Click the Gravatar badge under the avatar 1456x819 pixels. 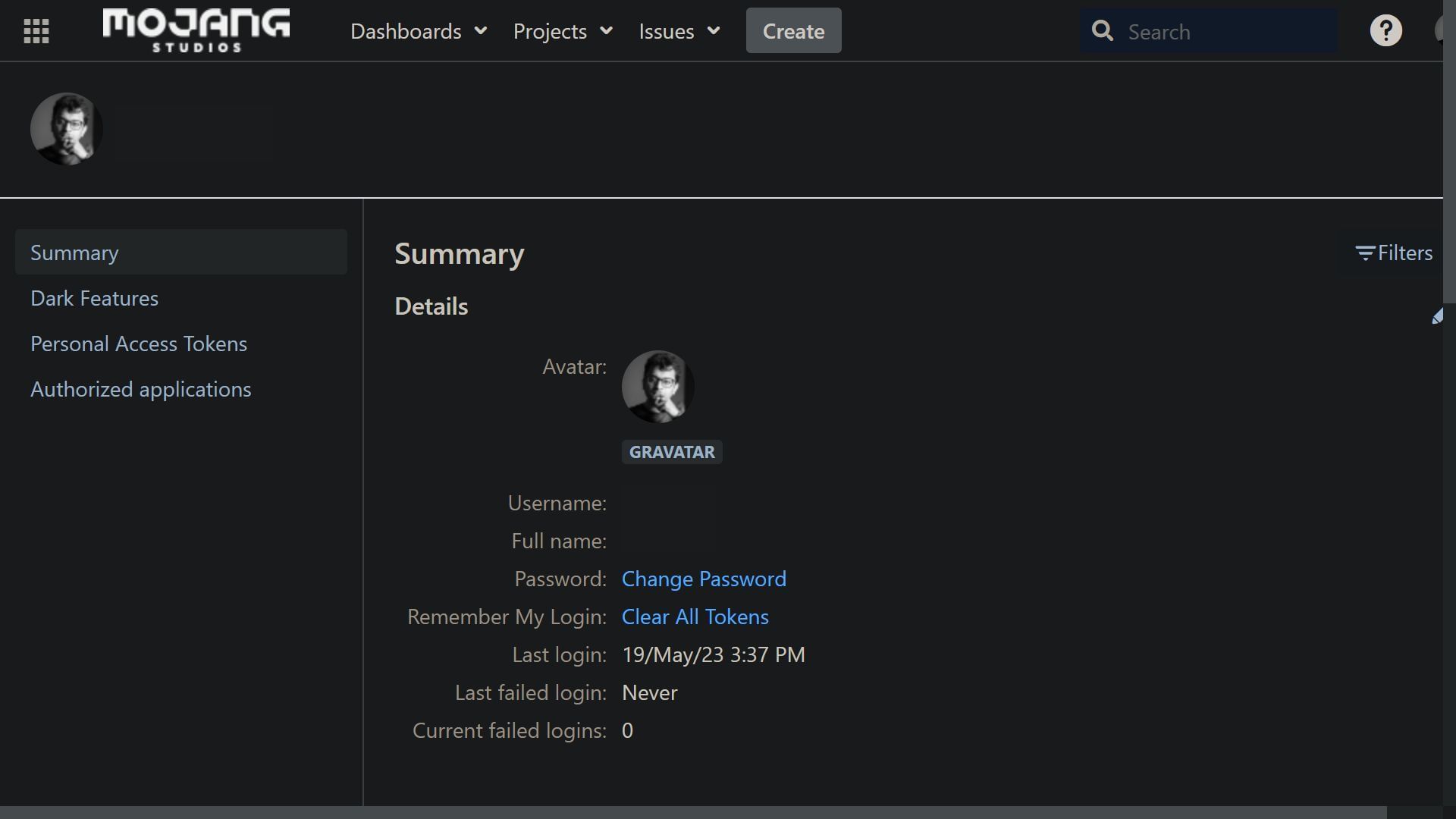click(672, 452)
